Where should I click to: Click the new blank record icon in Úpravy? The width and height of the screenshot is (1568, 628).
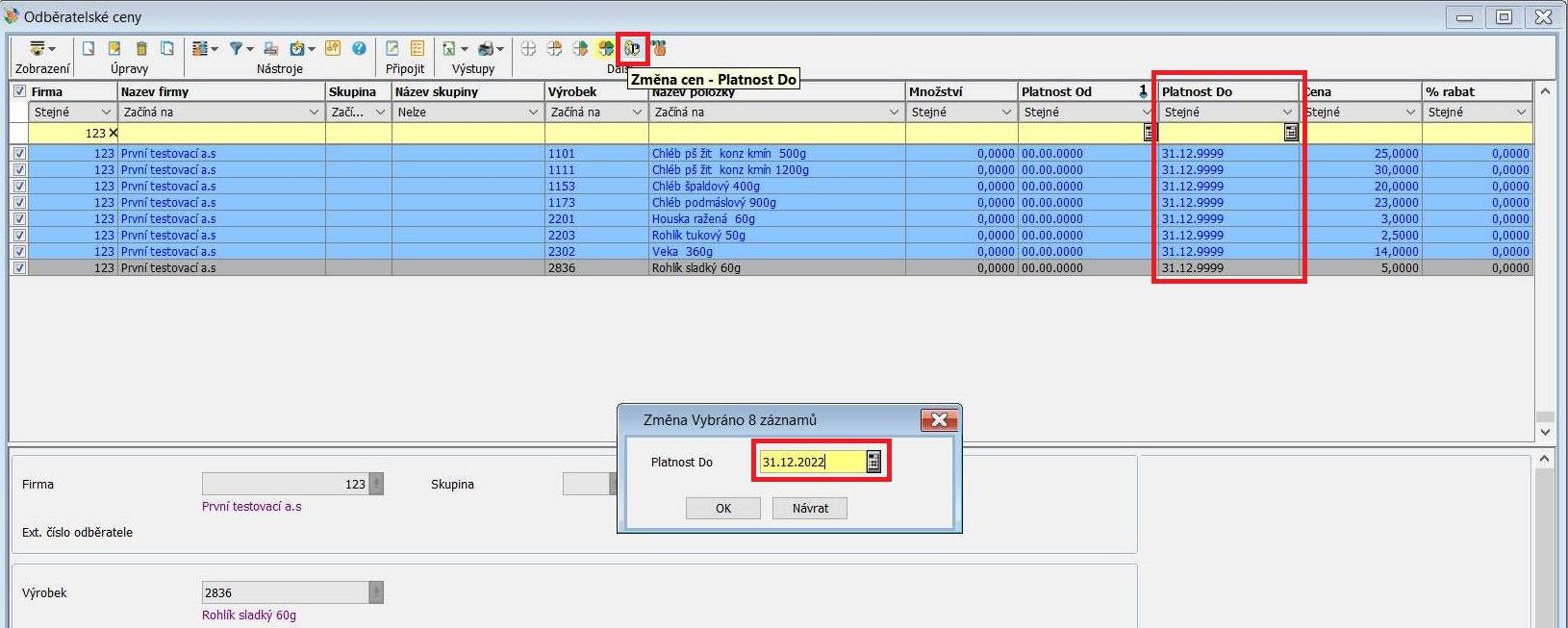[89, 48]
